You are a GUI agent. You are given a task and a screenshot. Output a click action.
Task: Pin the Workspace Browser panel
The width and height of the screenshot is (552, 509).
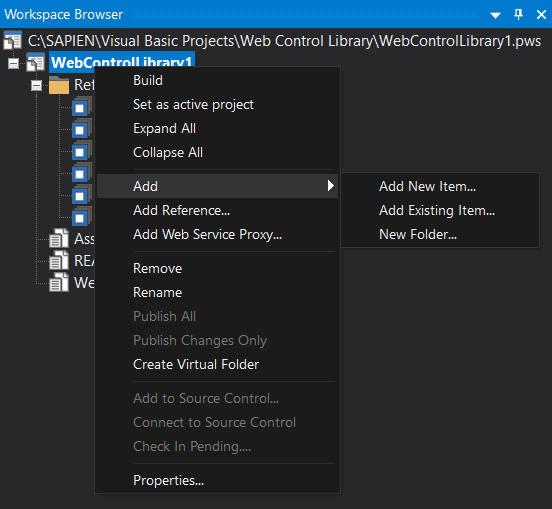pos(518,14)
